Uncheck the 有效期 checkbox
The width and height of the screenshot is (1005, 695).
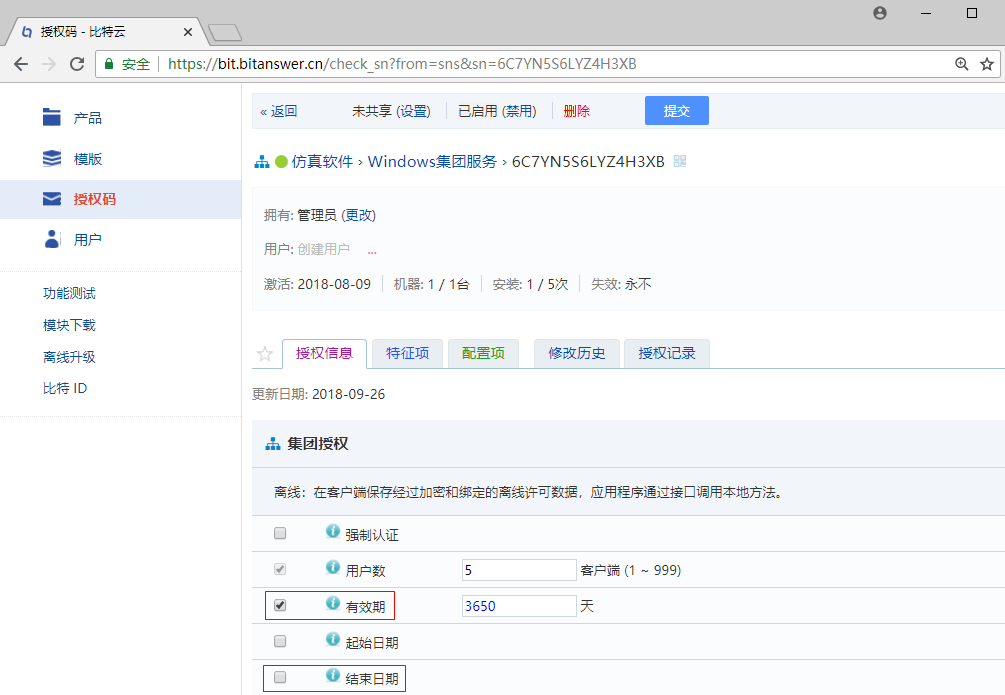[279, 605]
